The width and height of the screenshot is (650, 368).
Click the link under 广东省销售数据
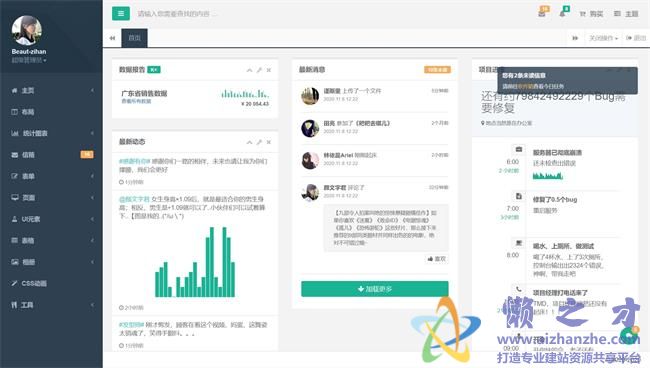[136, 101]
